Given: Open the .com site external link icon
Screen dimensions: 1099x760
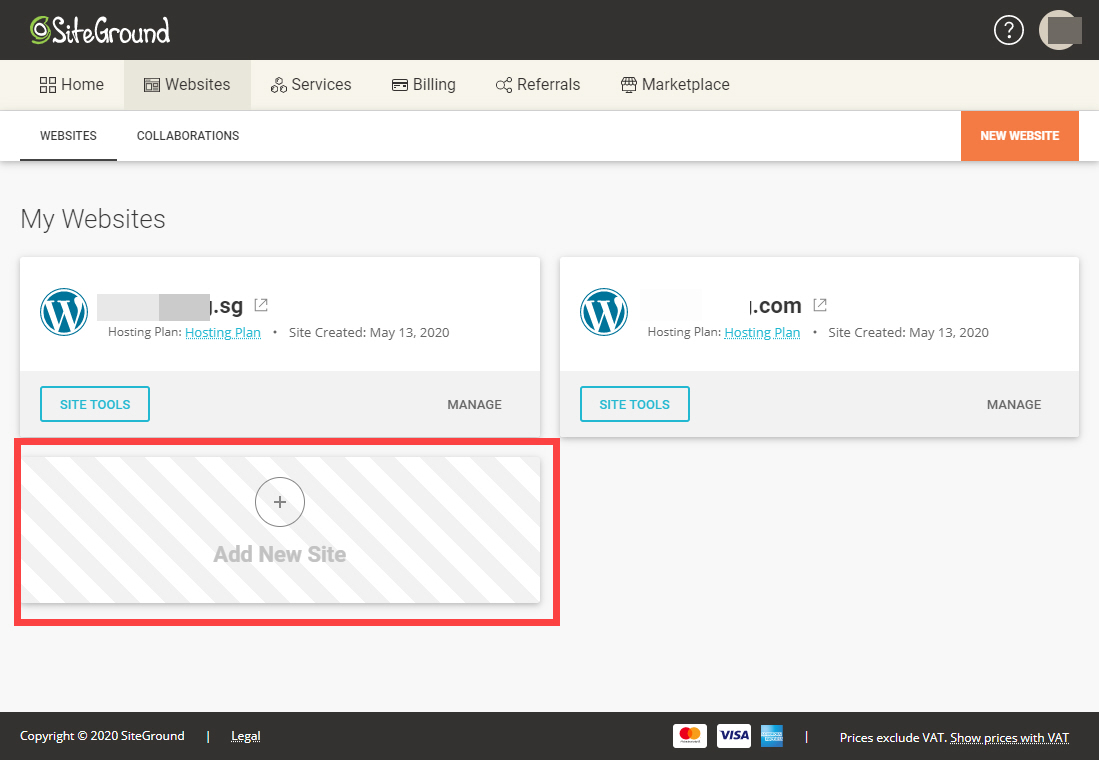Looking at the screenshot, I should coord(820,305).
